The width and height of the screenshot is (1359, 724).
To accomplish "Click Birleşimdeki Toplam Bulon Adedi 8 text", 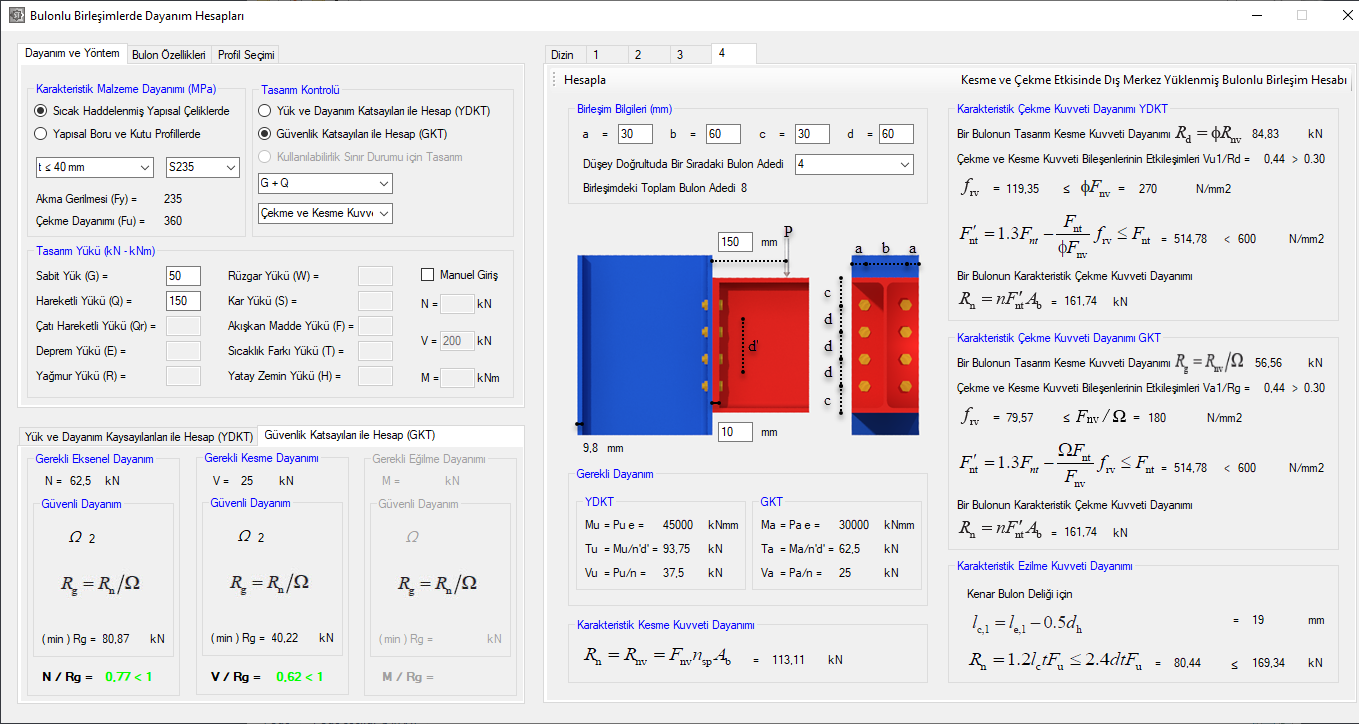I will (x=667, y=187).
